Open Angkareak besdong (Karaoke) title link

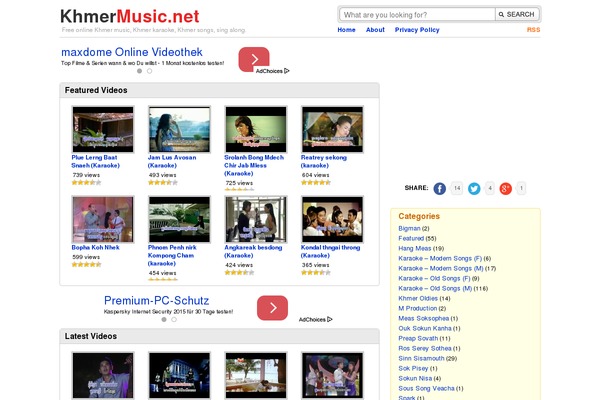[253, 251]
